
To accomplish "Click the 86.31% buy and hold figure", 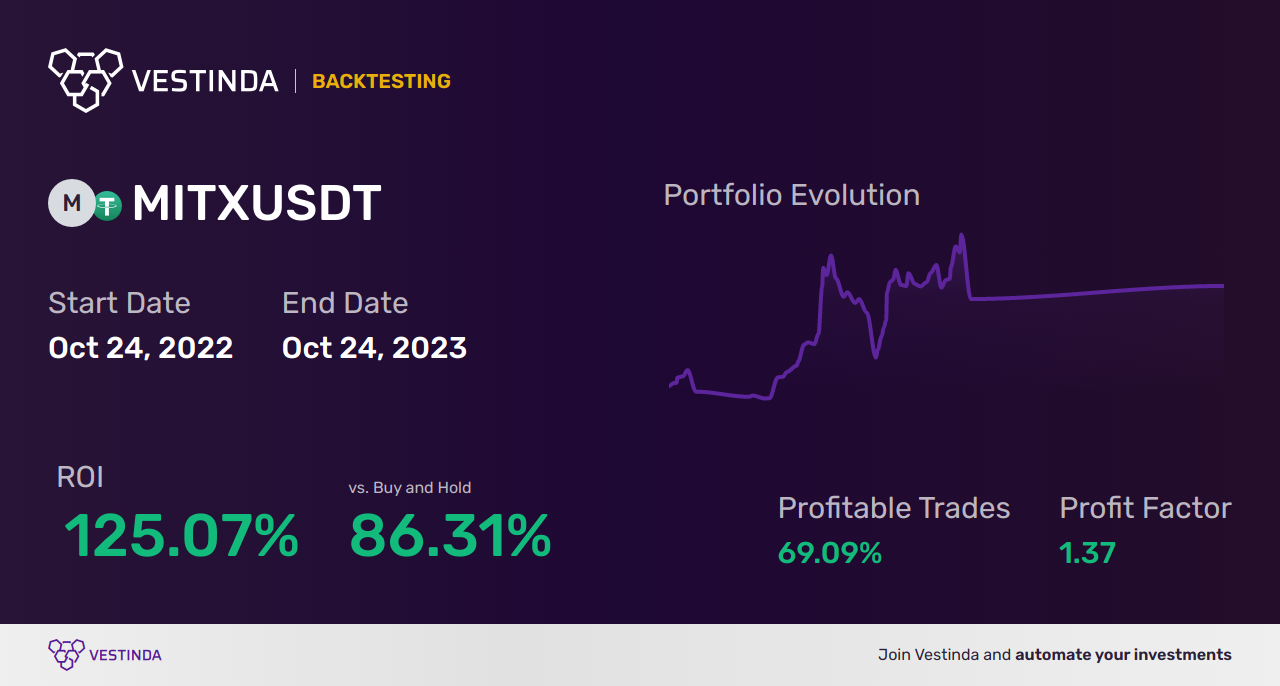I will (450, 536).
